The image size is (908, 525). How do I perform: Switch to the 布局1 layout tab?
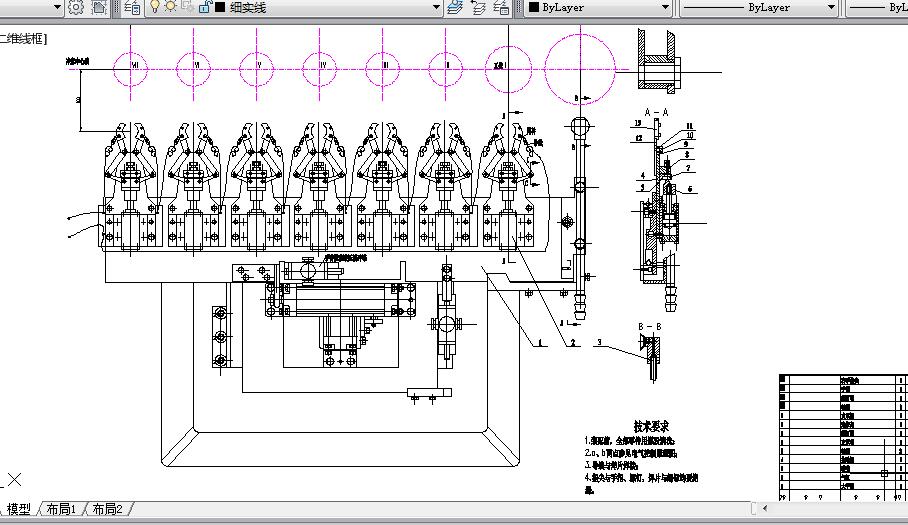tap(61, 509)
